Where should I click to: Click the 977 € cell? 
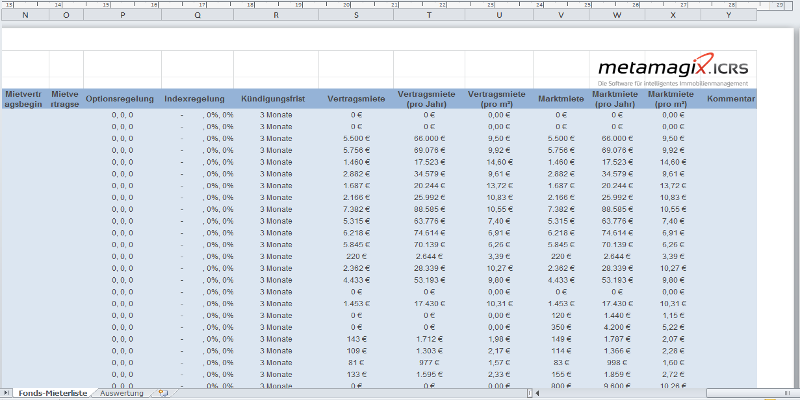429,362
